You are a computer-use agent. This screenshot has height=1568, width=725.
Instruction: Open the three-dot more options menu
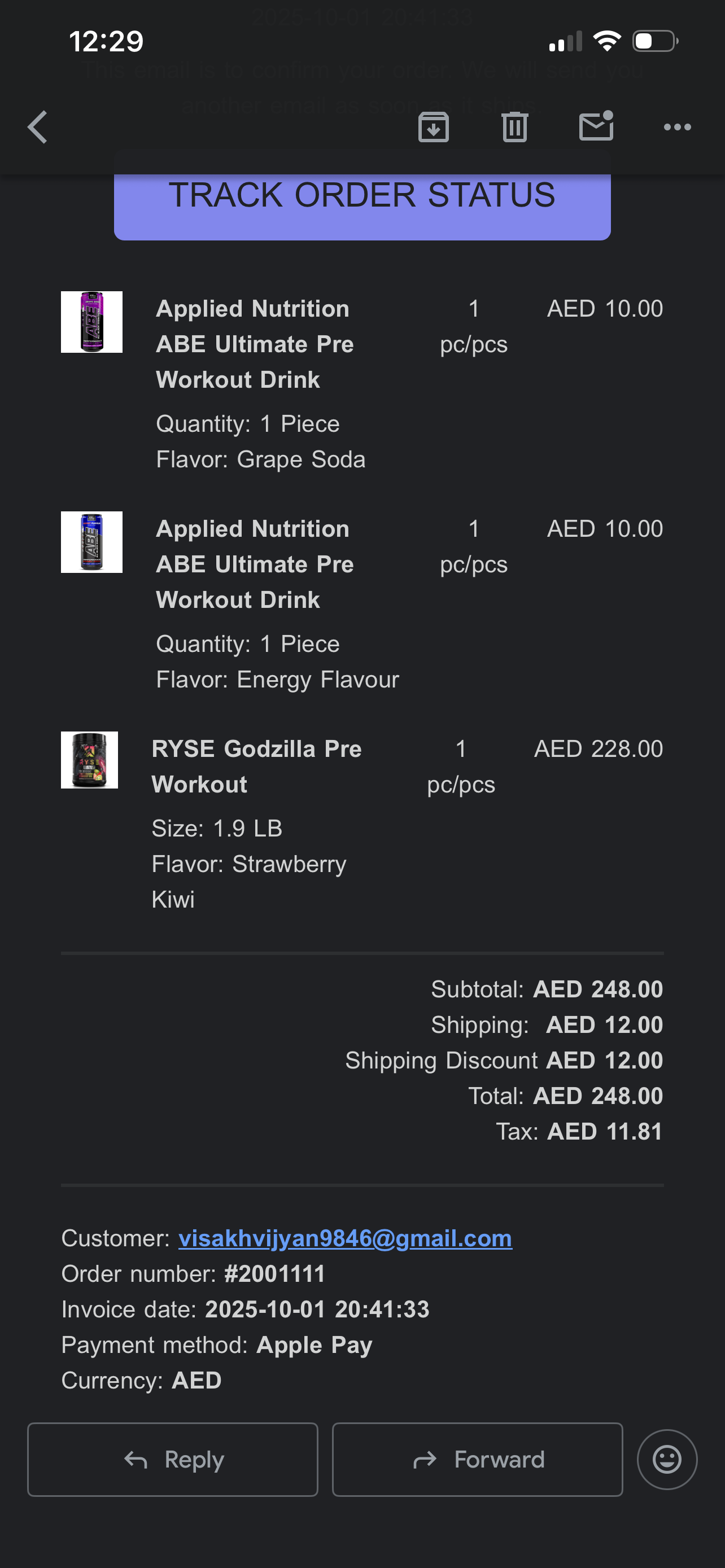click(677, 127)
